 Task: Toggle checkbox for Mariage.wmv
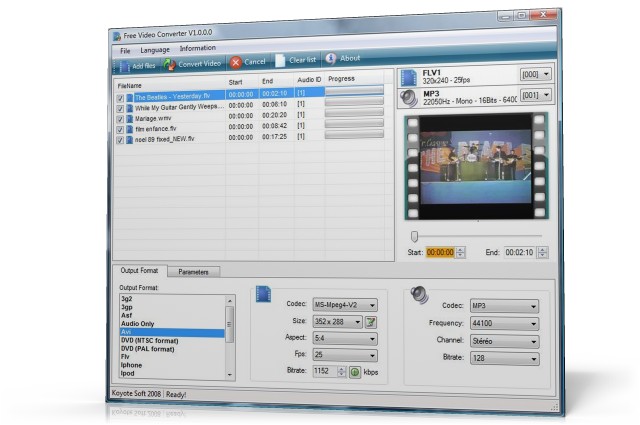tap(120, 117)
